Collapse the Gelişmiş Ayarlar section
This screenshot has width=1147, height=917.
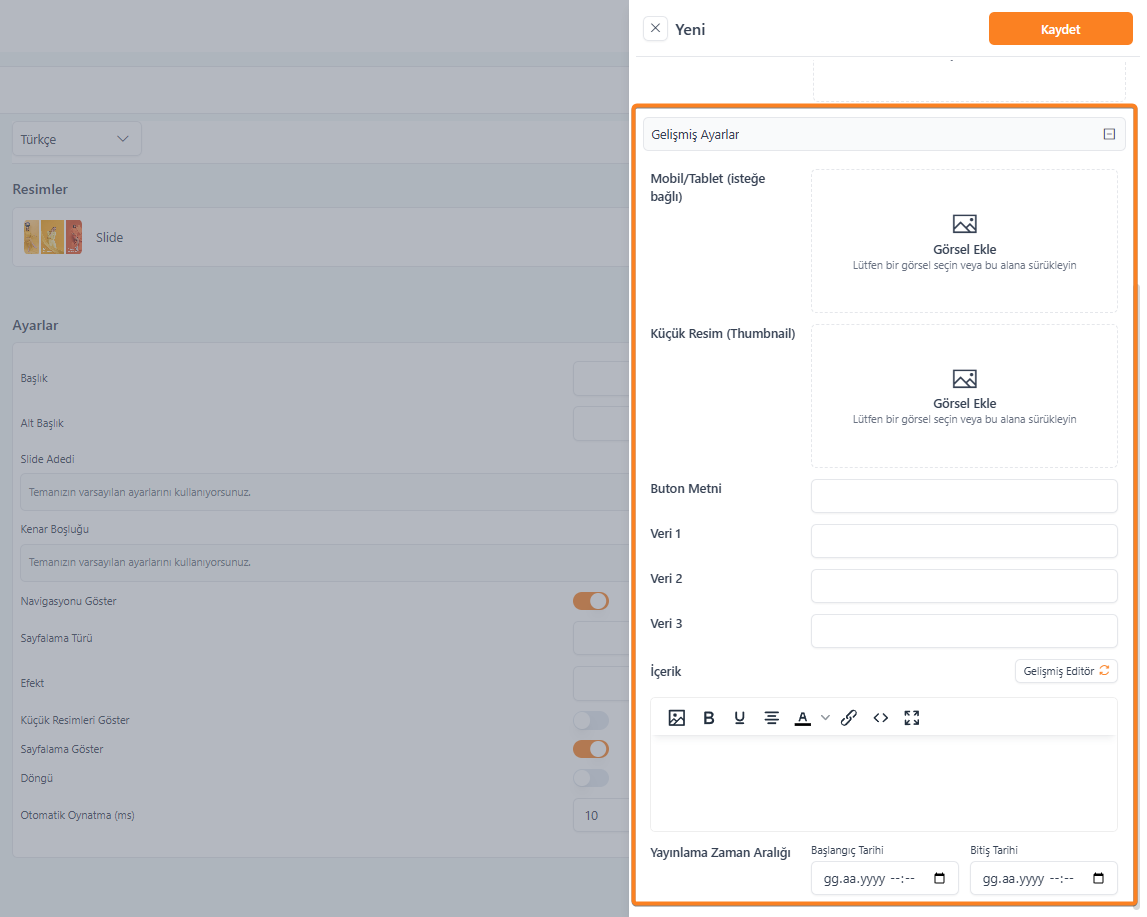pyautogui.click(x=1109, y=135)
